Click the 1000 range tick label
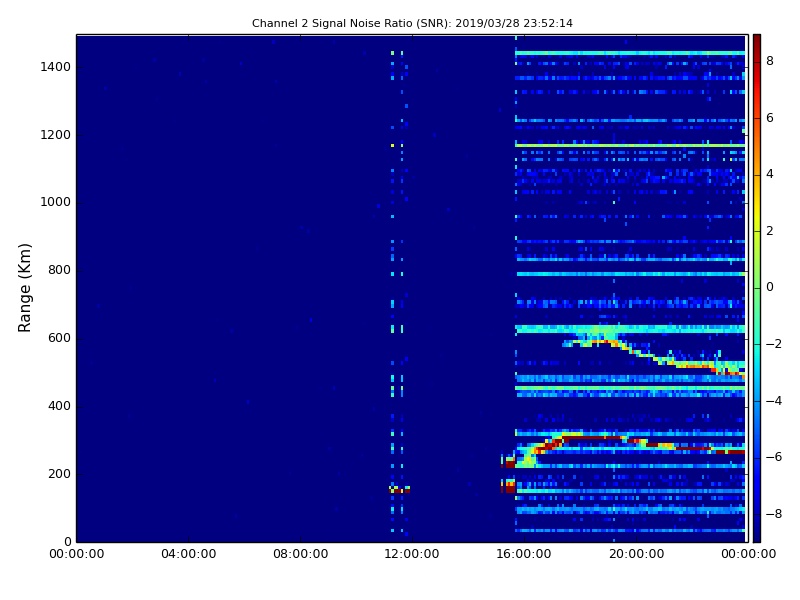 (x=56, y=202)
